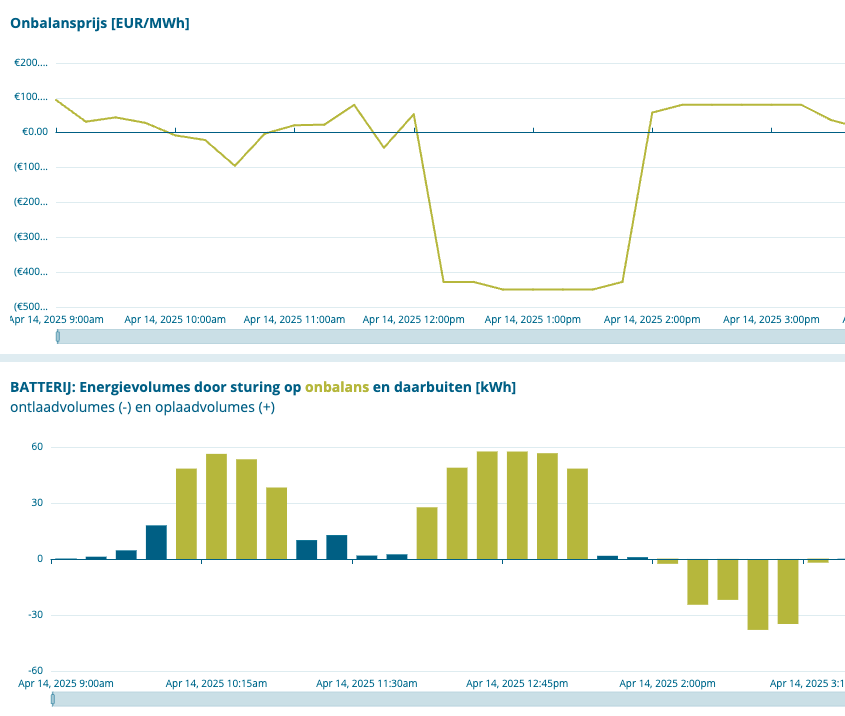Click the left handle of the battery chart scrollbar

point(53,699)
